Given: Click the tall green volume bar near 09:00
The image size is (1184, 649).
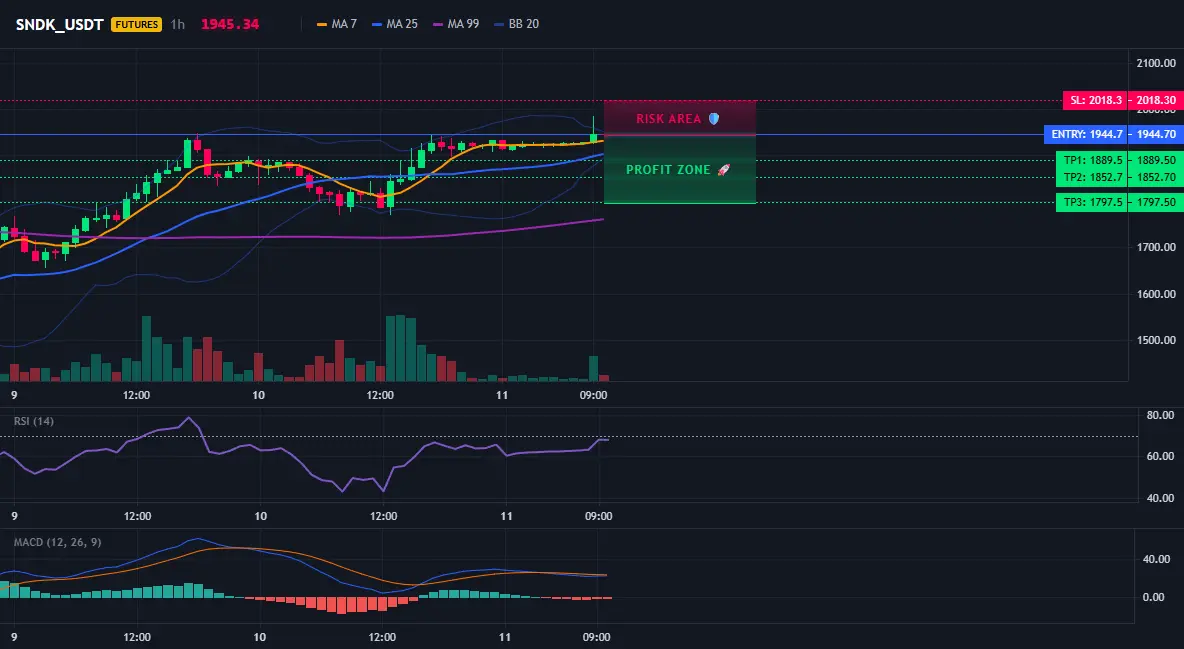Looking at the screenshot, I should pos(594,369).
